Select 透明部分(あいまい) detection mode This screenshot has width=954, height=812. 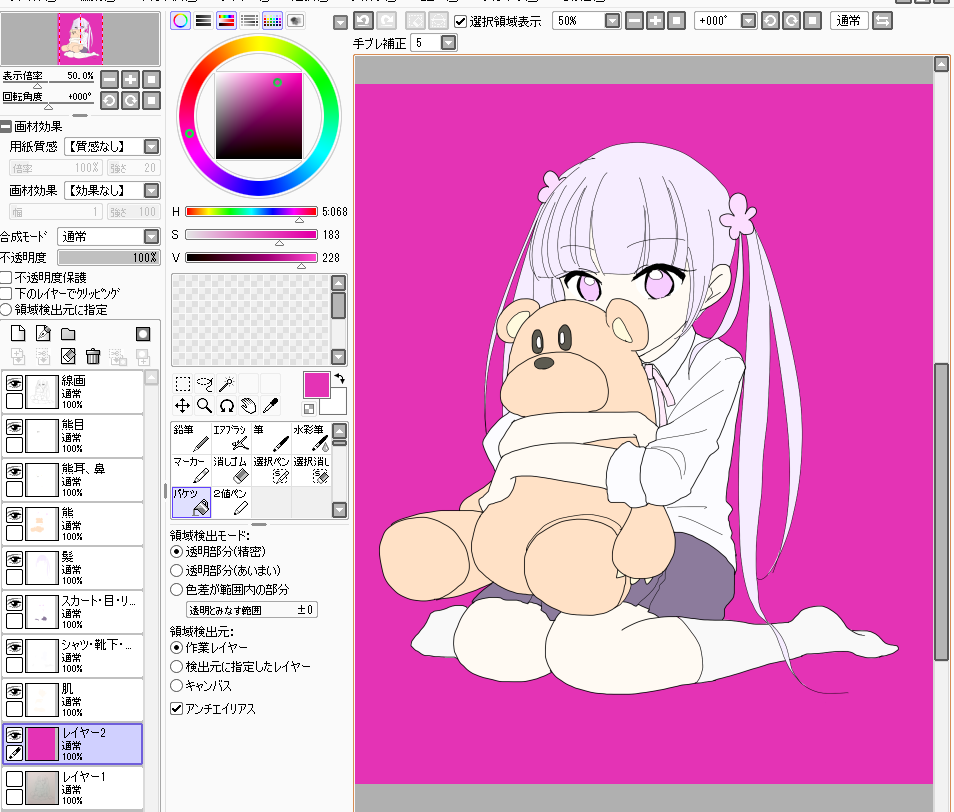pyautogui.click(x=176, y=571)
